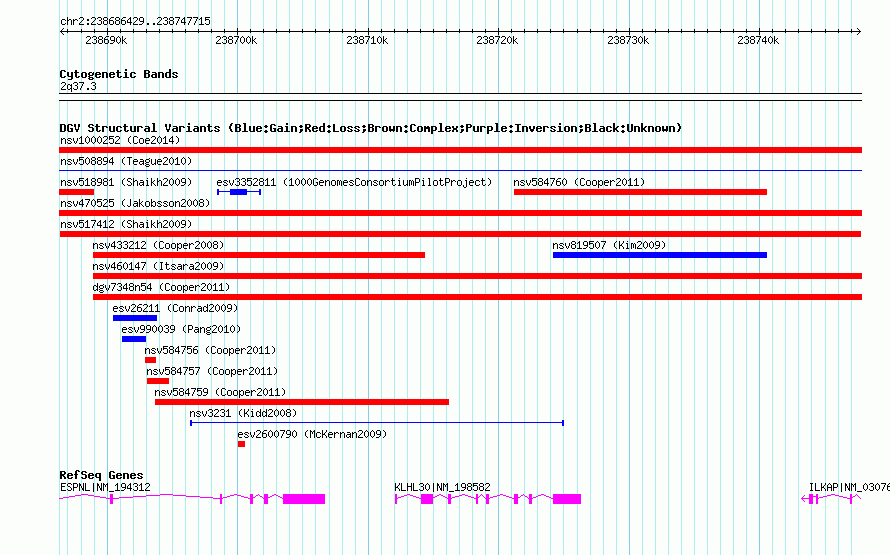Image resolution: width=890 pixels, height=555 pixels.
Task: Open the nsv584759 (Cooper2011) red bar
Action: point(302,402)
